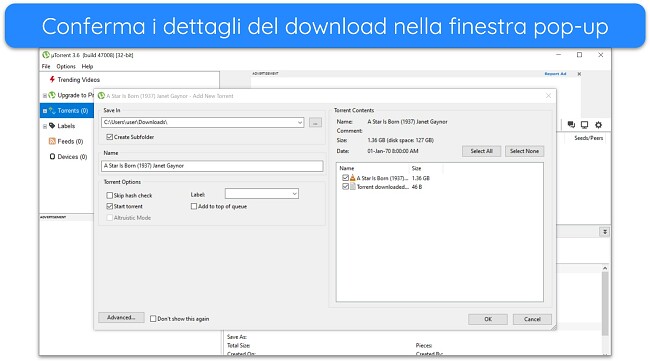
Task: Select Feeds (0) in sidebar
Action: (x=70, y=141)
